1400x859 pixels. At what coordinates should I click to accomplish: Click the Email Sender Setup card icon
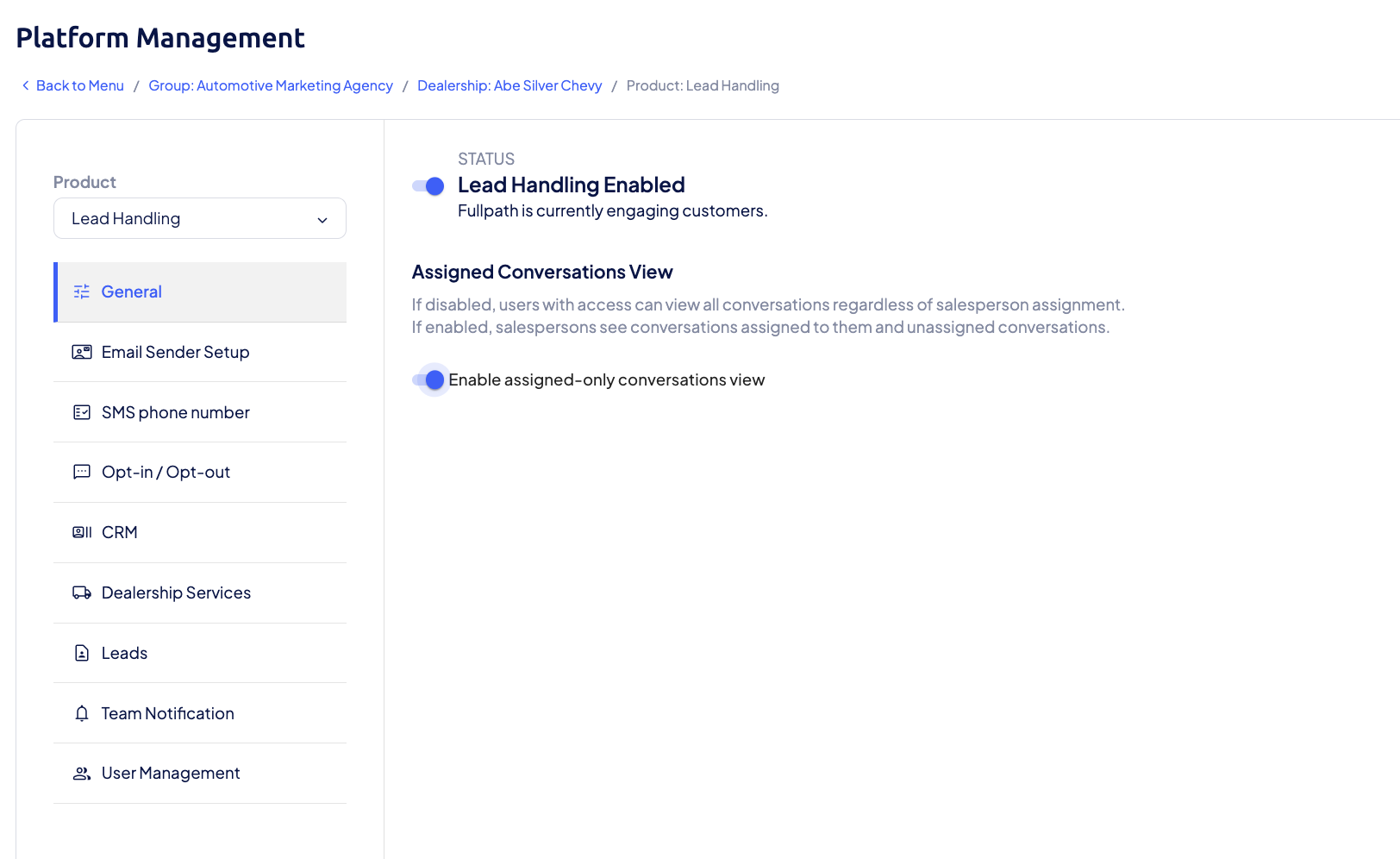point(82,352)
